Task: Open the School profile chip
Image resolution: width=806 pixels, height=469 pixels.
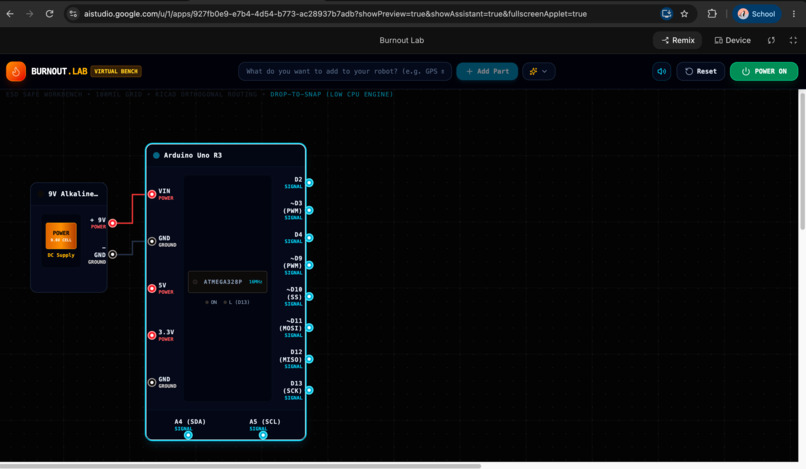Action: 757,14
